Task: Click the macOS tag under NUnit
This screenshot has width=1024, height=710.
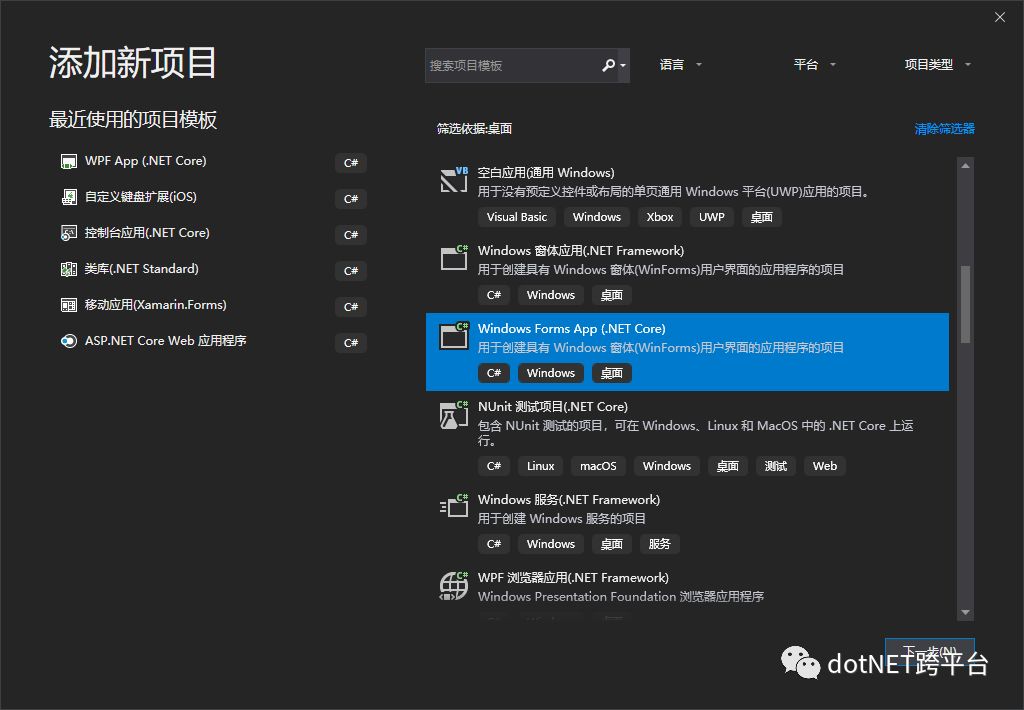Action: pos(598,466)
